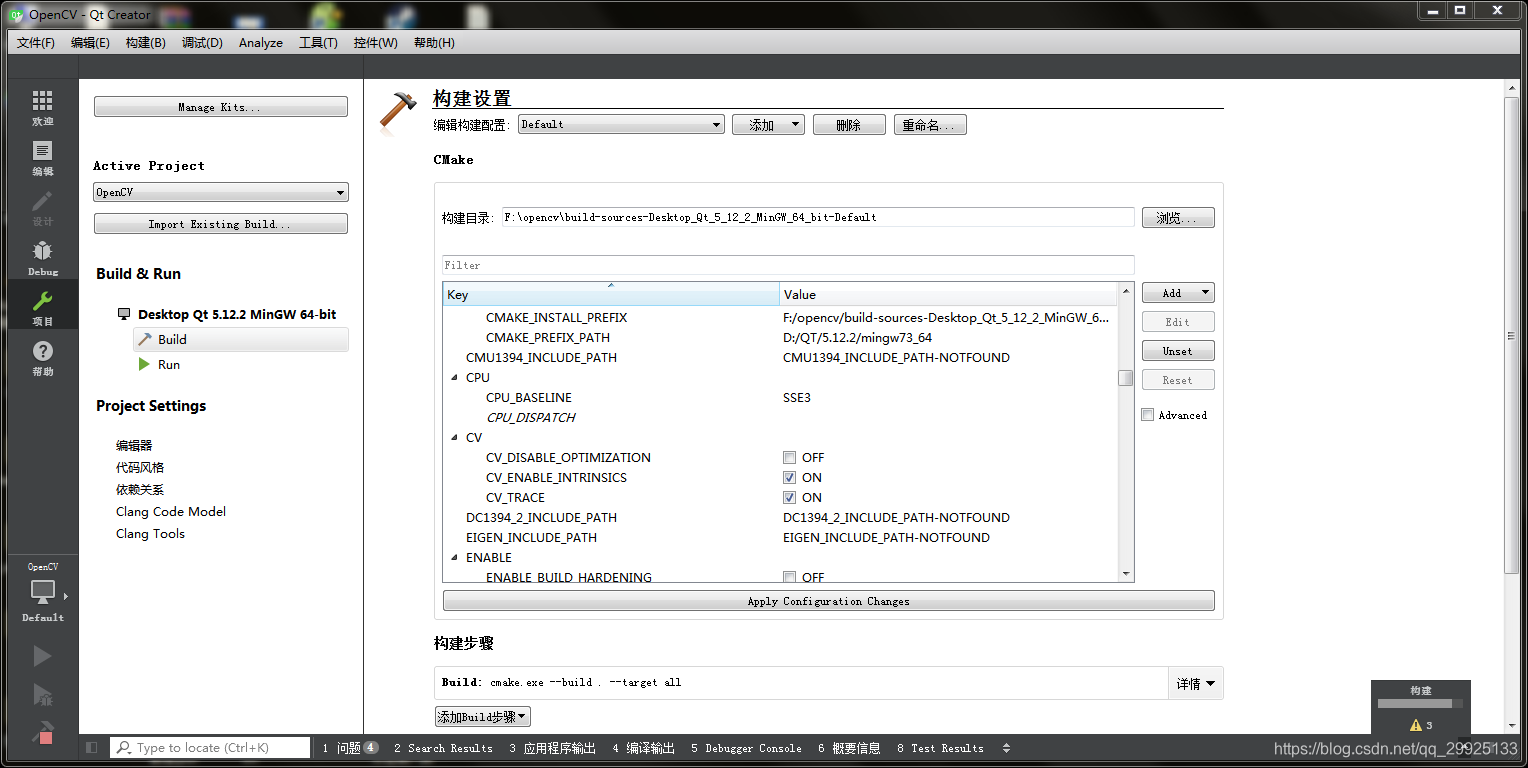Collapse the CPU tree group
Image resolution: width=1528 pixels, height=768 pixels.
(454, 378)
